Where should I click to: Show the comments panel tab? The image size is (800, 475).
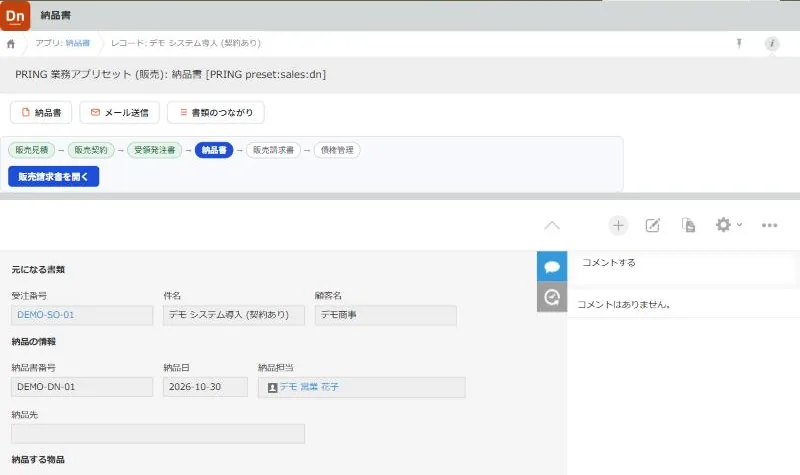point(552,266)
